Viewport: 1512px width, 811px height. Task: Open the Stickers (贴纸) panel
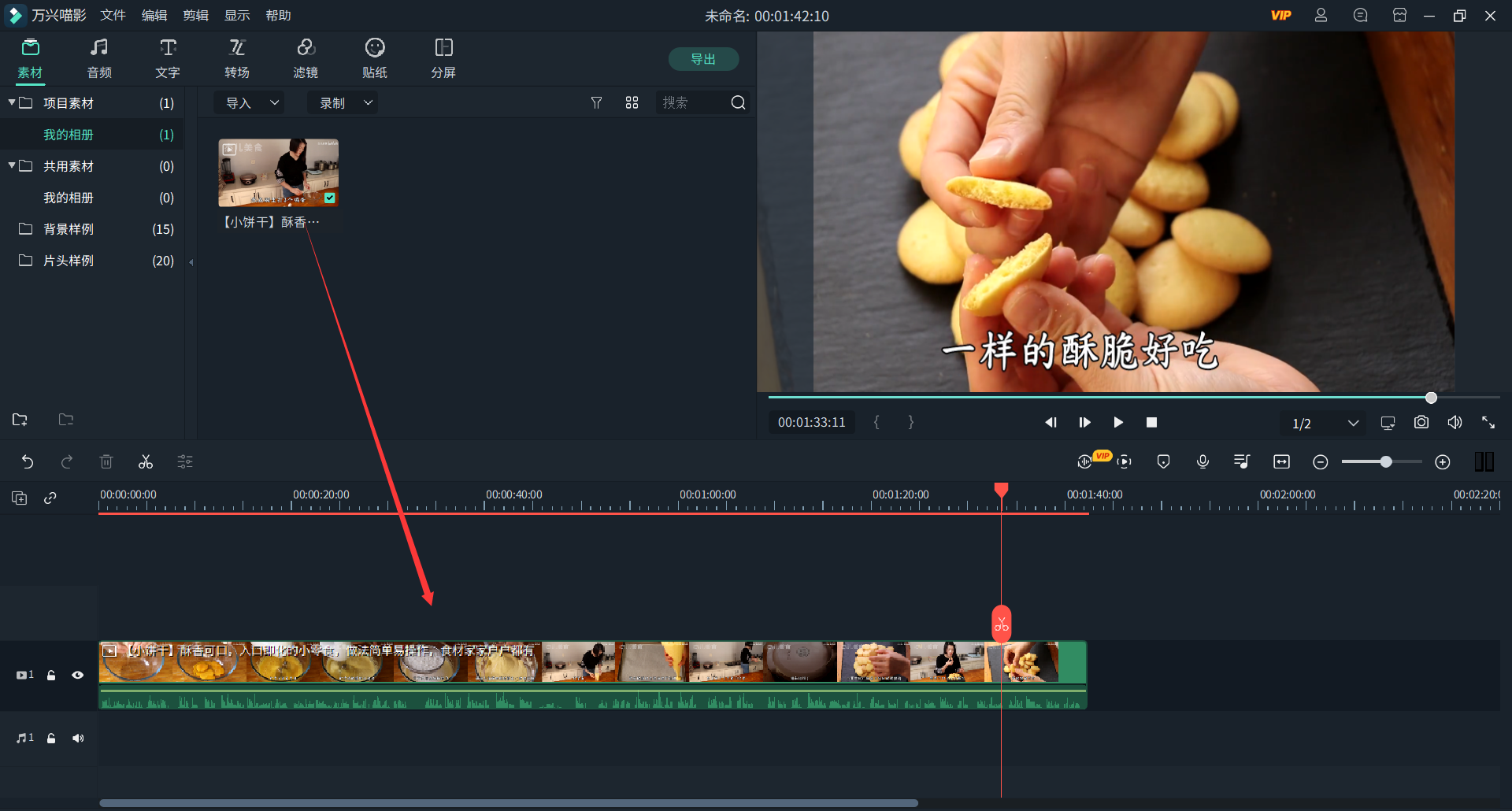click(375, 59)
